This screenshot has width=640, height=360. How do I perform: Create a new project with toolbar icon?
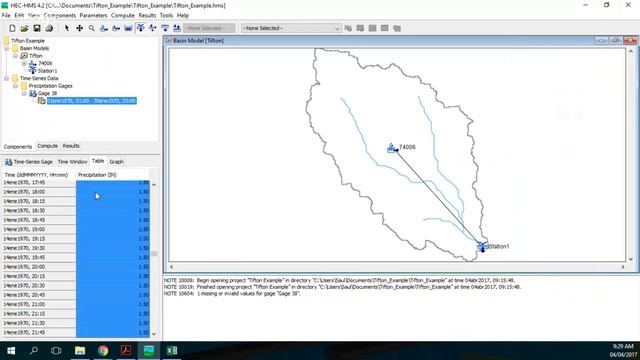(12, 28)
